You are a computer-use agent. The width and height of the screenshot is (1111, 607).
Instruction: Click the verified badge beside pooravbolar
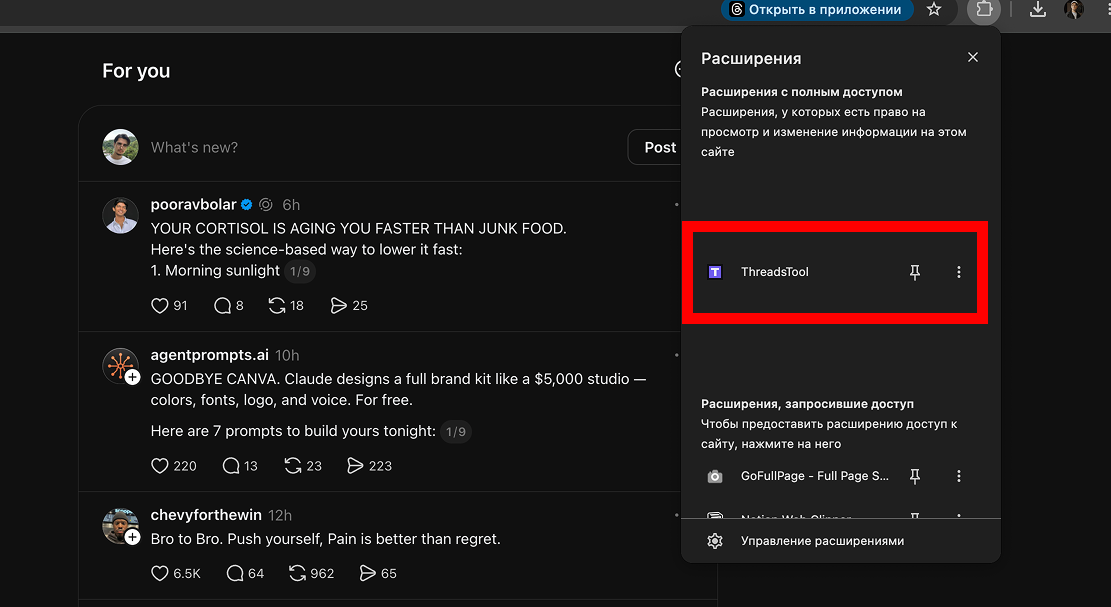[247, 205]
